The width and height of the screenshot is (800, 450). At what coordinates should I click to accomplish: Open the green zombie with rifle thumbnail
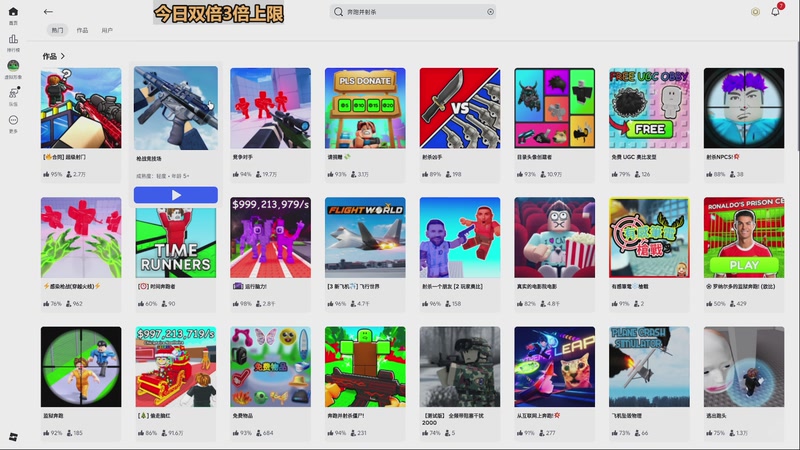click(365, 367)
